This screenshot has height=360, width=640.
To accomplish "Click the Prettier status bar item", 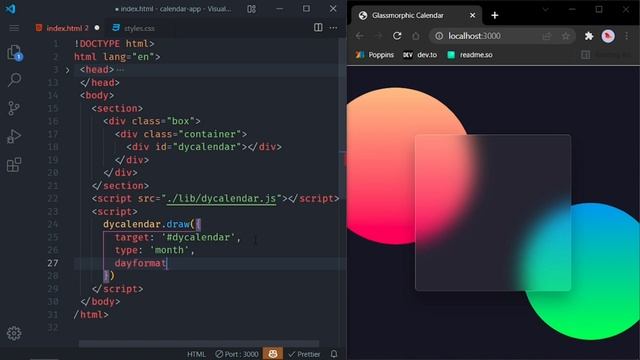I will (x=304, y=354).
